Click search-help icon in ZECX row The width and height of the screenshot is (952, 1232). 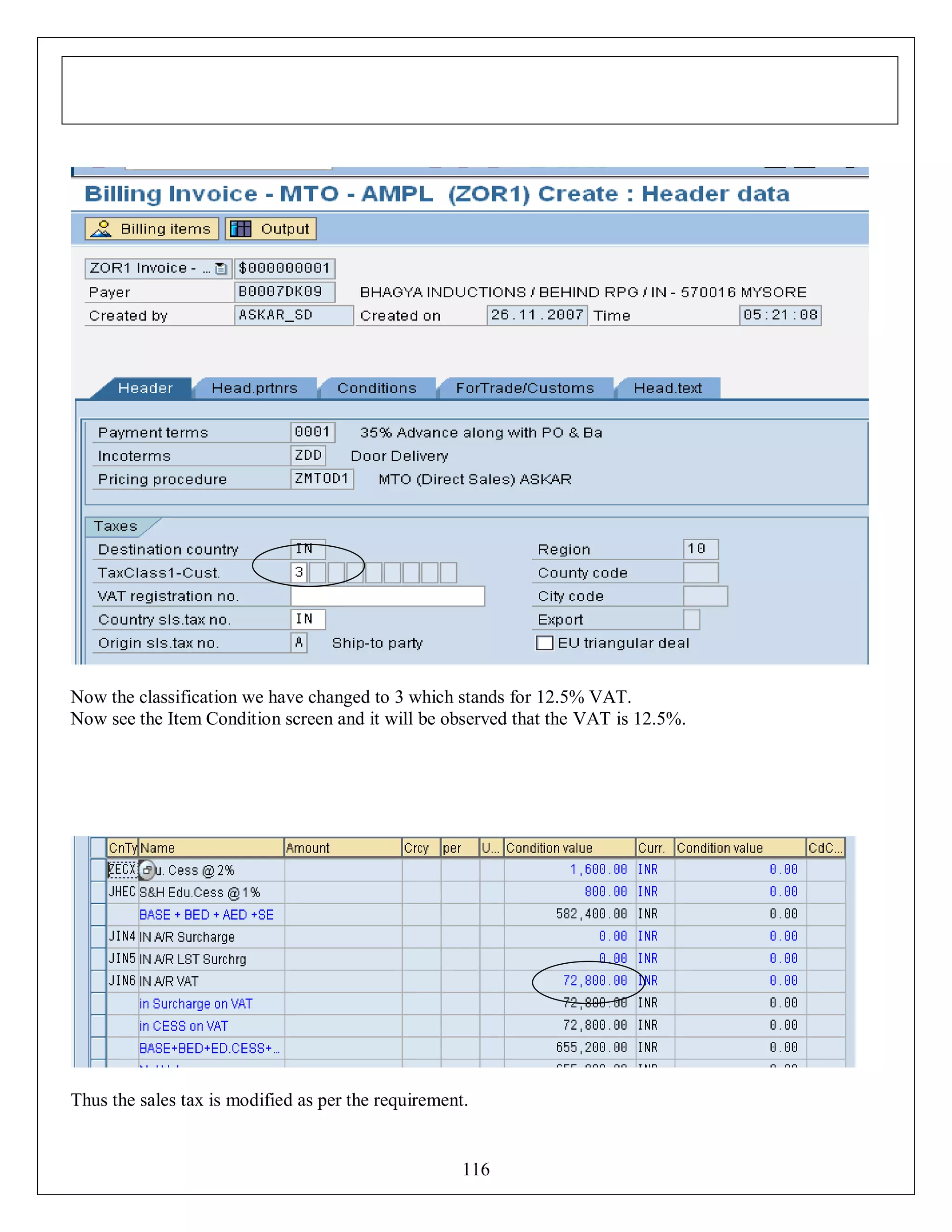pos(146,870)
